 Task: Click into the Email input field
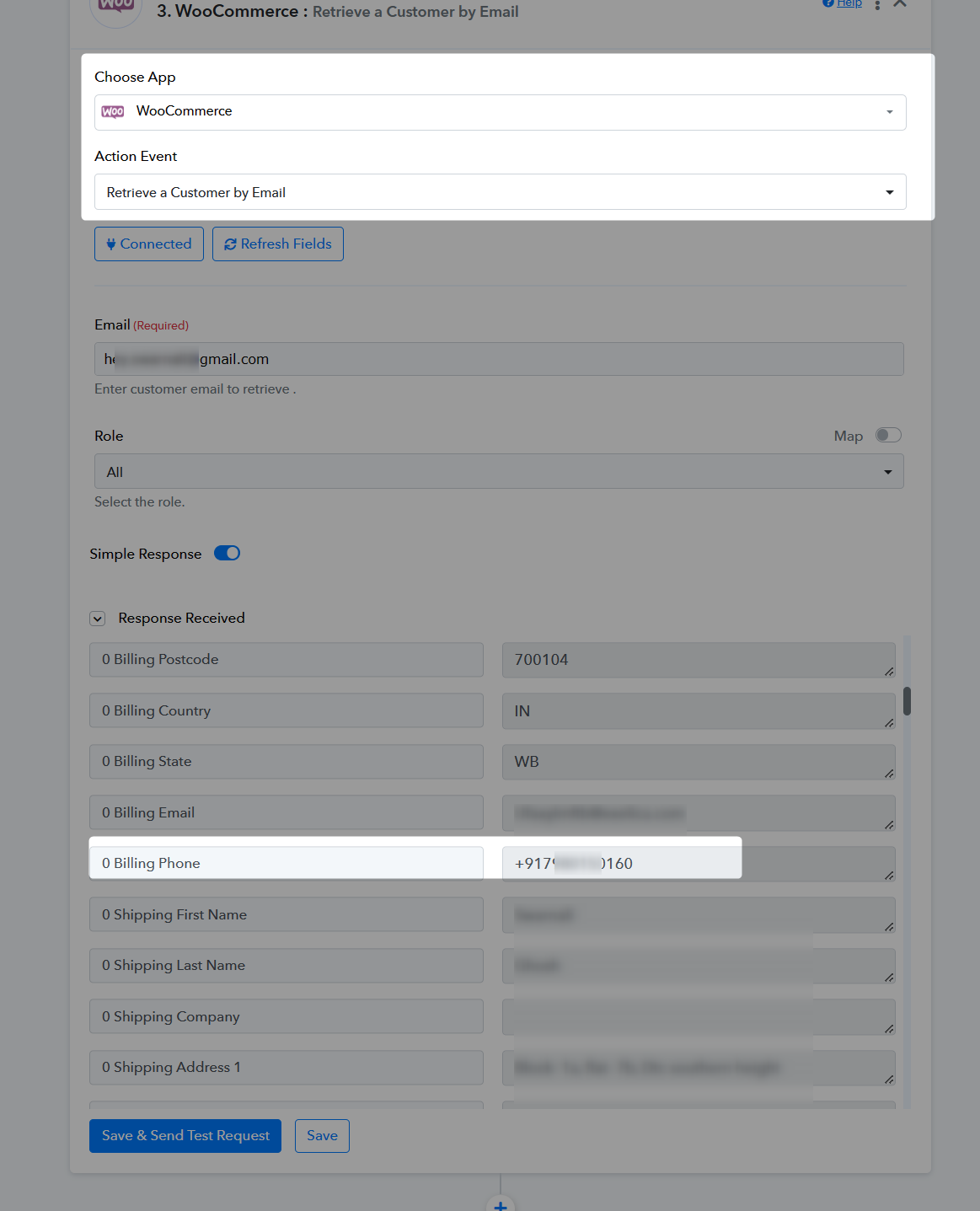click(499, 359)
